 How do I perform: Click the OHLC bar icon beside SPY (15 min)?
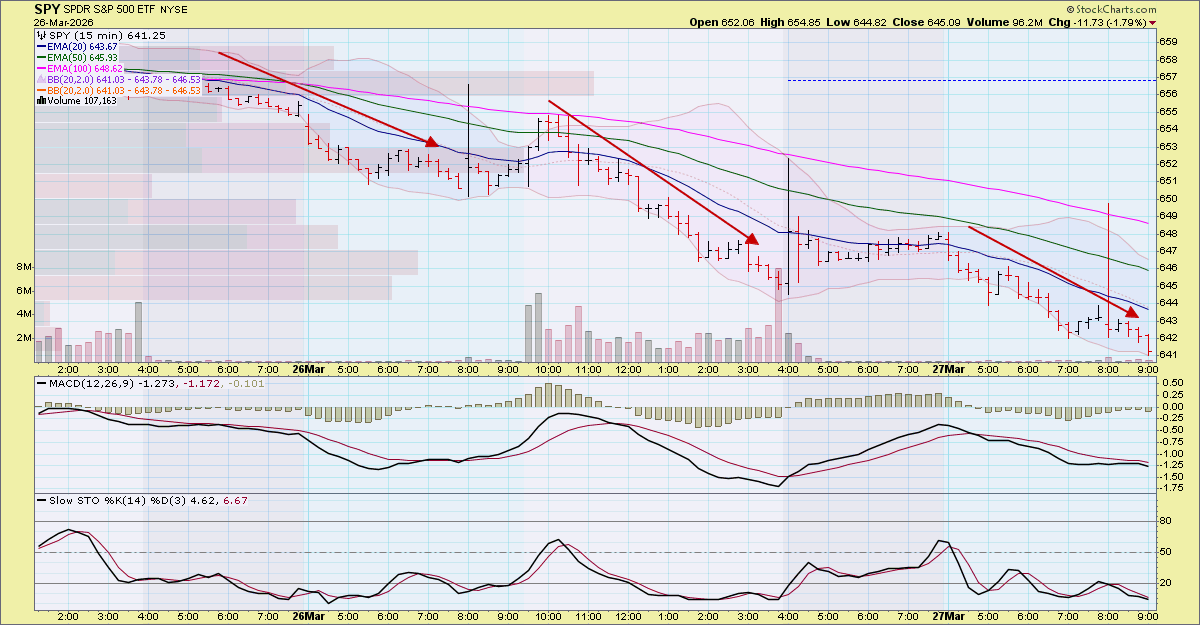[x=40, y=36]
